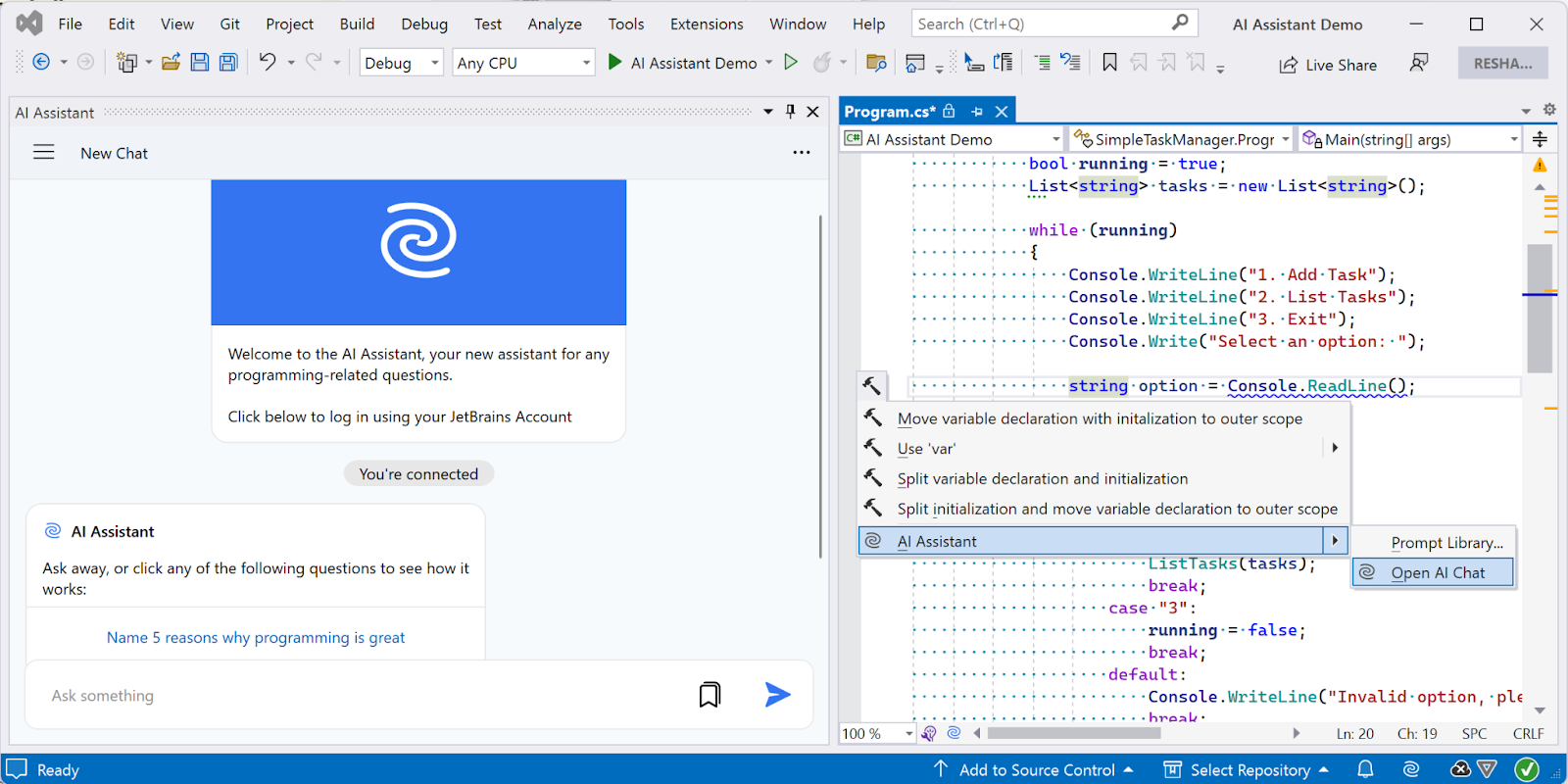This screenshot has width=1568, height=784.
Task: Click the Ln: 20 line indicator
Action: (x=1355, y=733)
